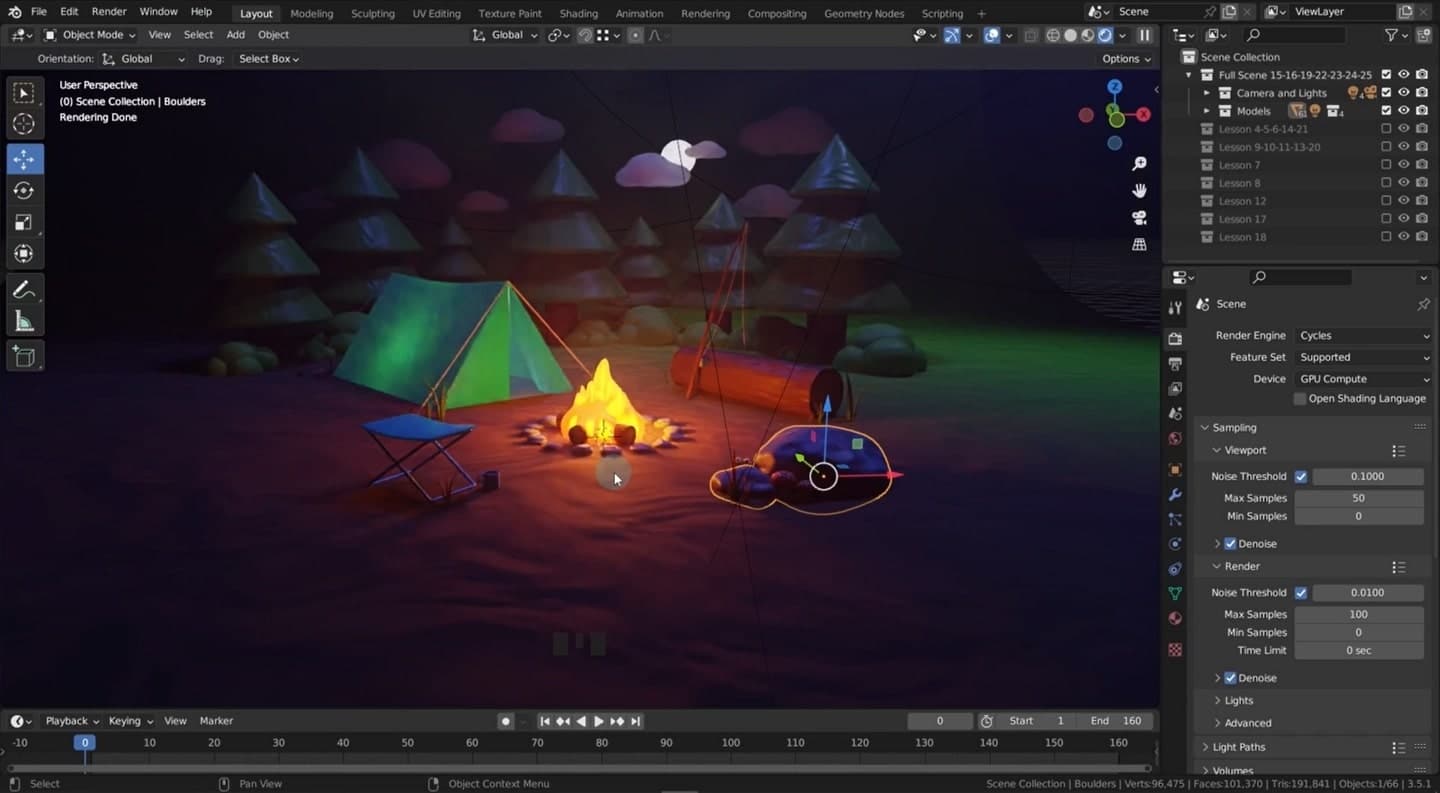Open the Device dropdown showing GPU Compute
1440x793 pixels.
tap(1363, 378)
